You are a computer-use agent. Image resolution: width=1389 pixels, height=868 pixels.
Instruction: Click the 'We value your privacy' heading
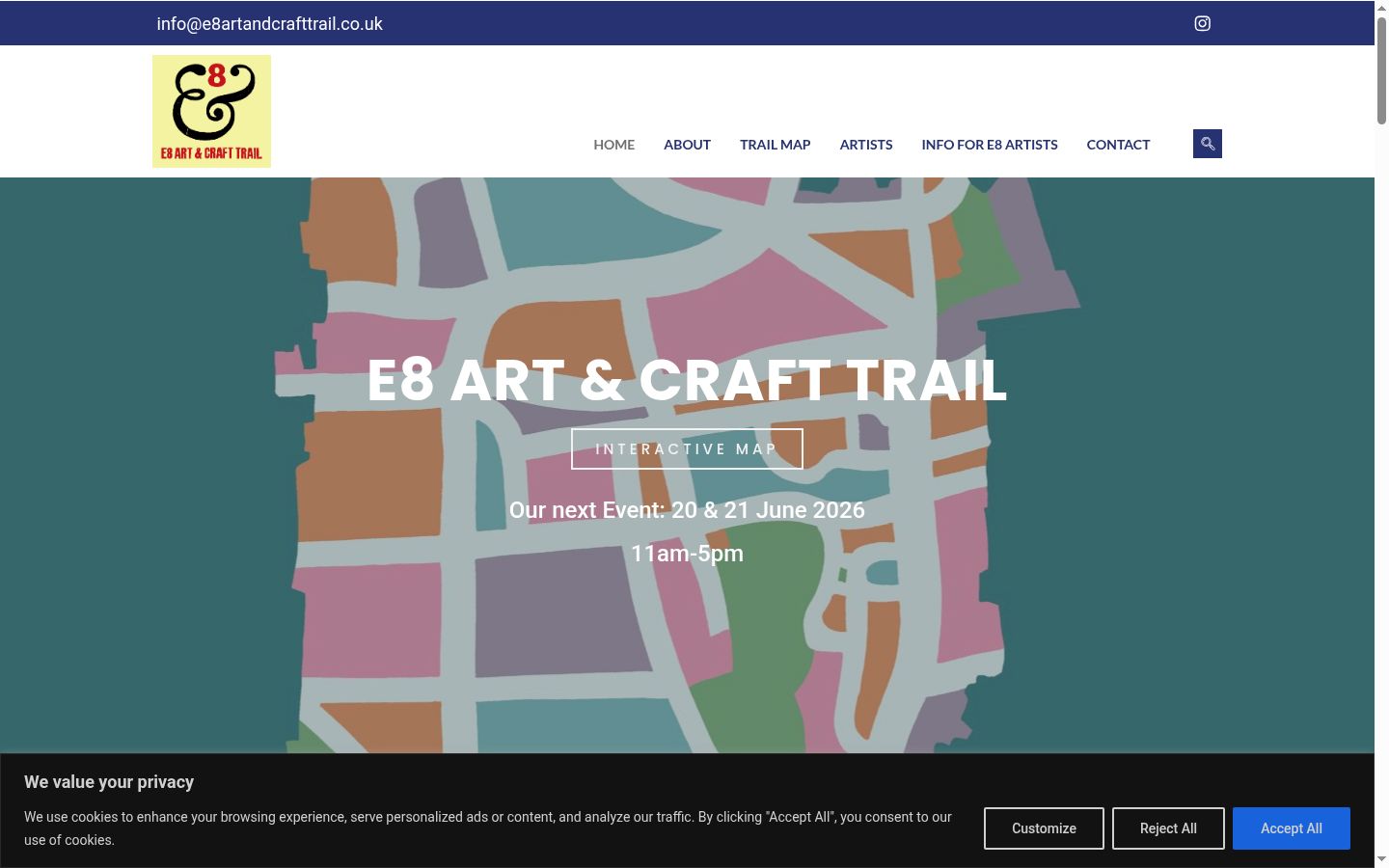click(109, 782)
